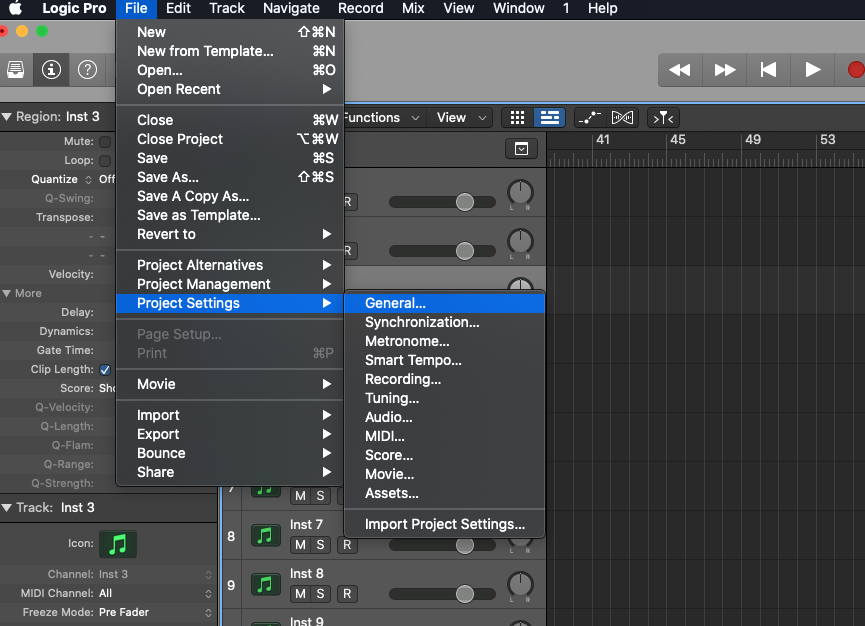Toggle the Loop checkbox in Region inspector
The height and width of the screenshot is (626, 865).
pos(105,161)
